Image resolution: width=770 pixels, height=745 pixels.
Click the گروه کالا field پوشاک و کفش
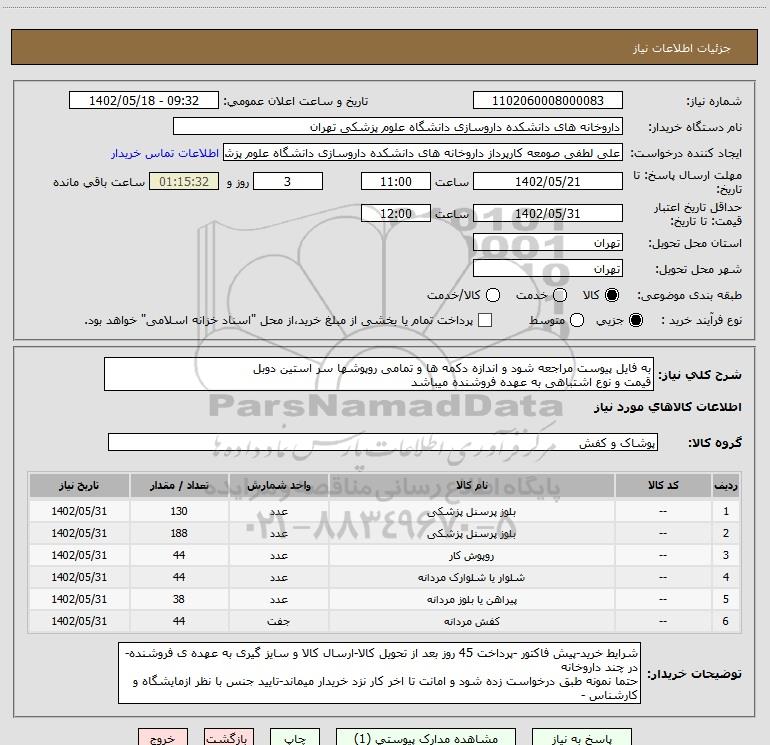point(383,442)
